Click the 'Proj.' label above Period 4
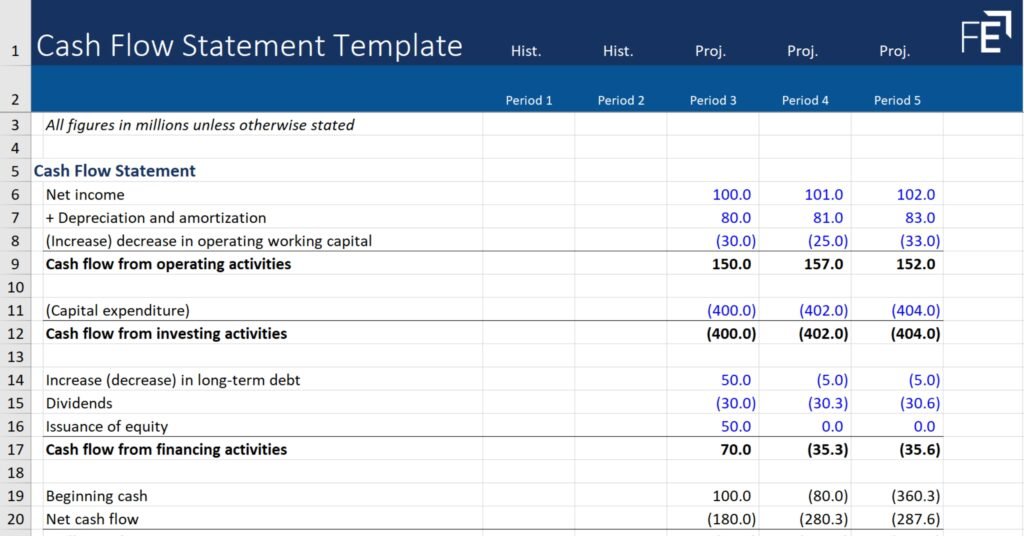Screen dimensions: 1024x536 click(x=803, y=51)
